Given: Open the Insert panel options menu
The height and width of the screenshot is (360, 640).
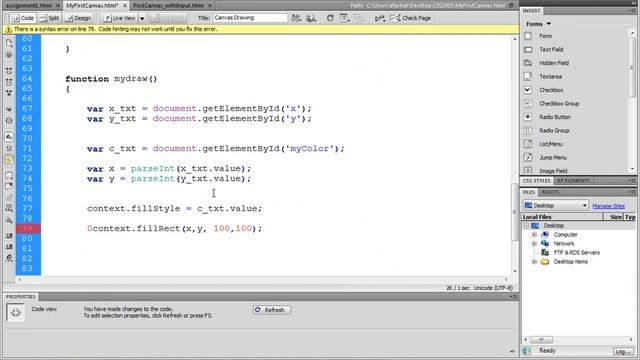Looking at the screenshot, I should [632, 11].
